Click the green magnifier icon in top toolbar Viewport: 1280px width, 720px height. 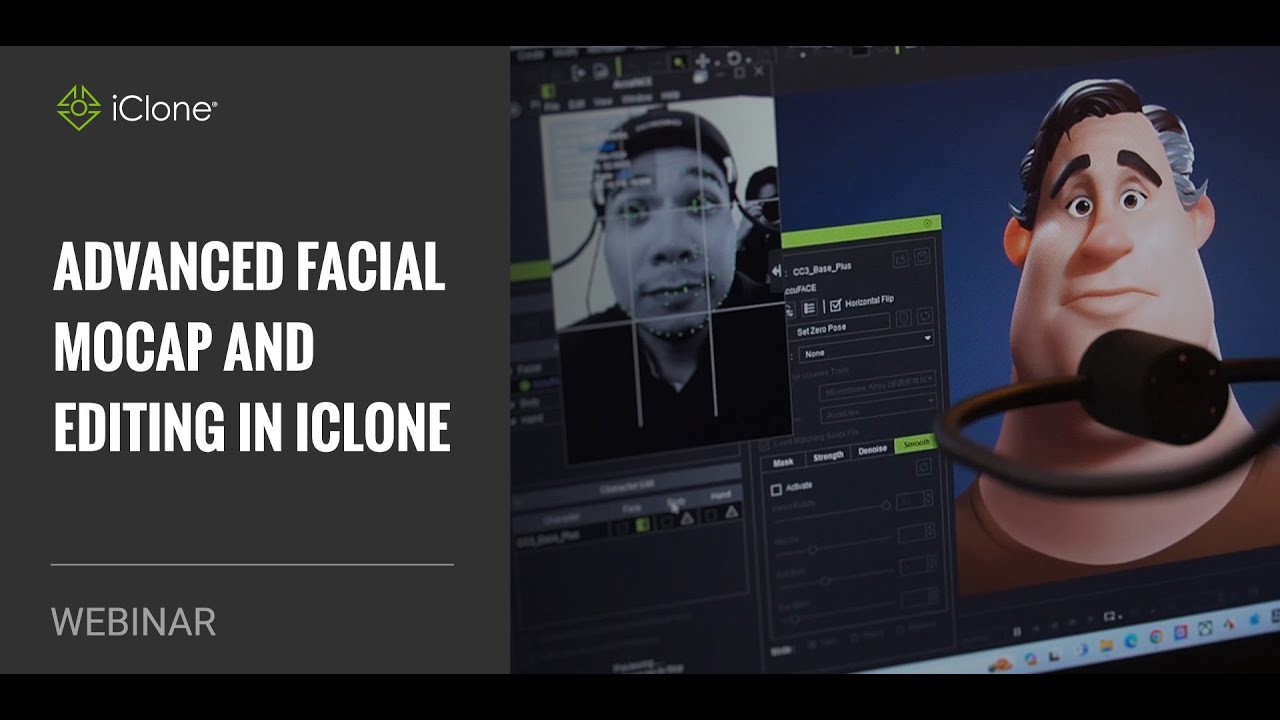coord(679,62)
